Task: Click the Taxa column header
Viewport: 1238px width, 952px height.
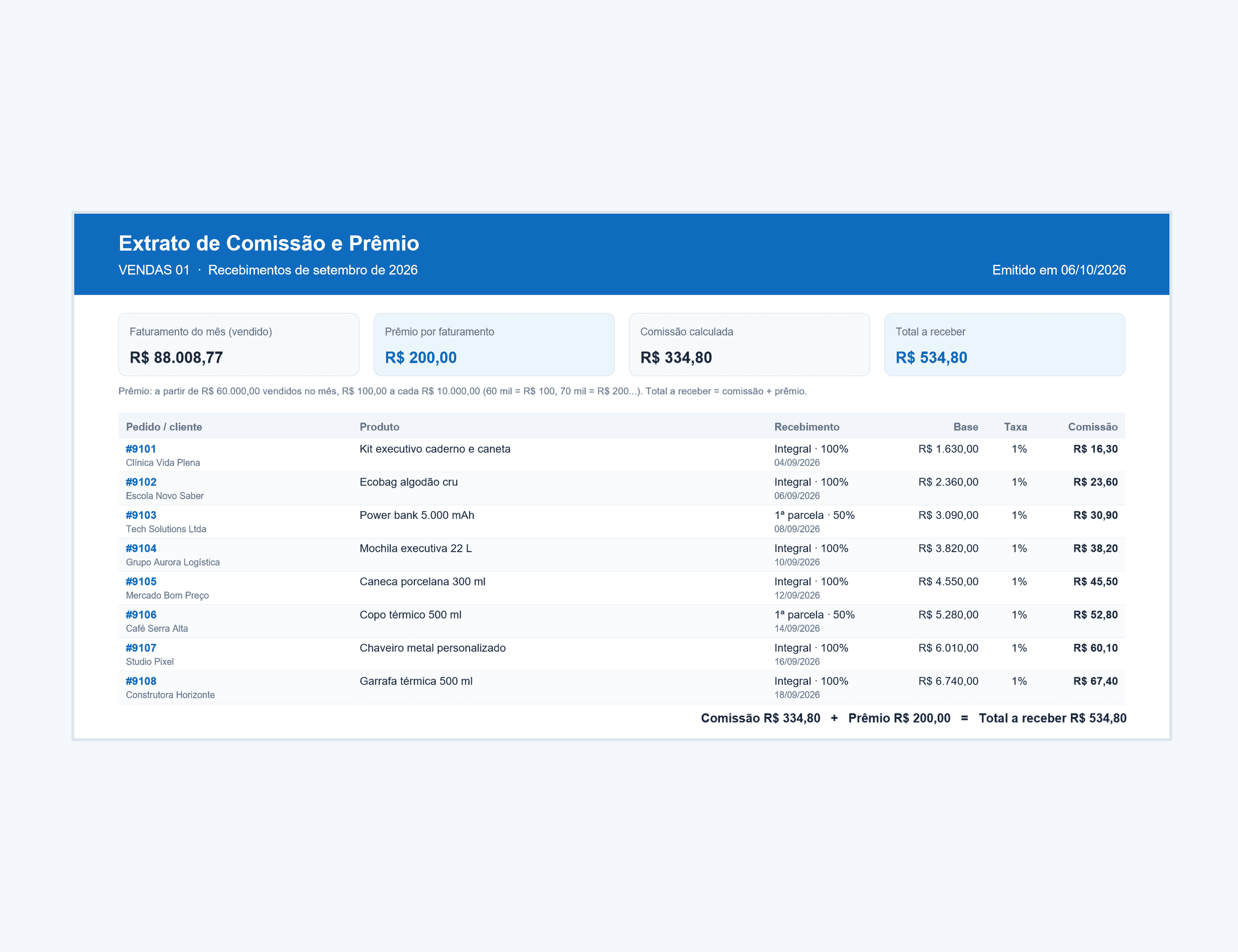Action: pyautogui.click(x=1015, y=426)
